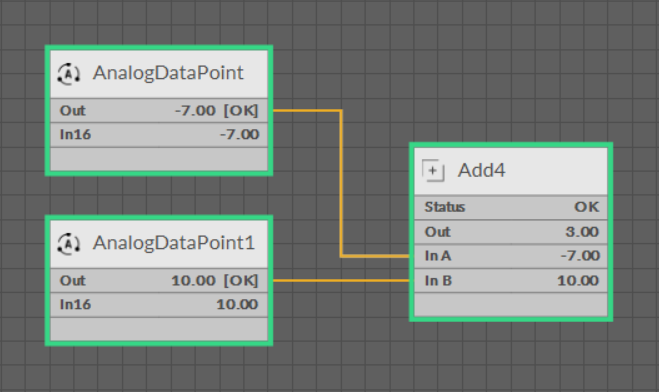Image resolution: width=659 pixels, height=392 pixels.
Task: Select the AnalogDataPoint1 block title
Action: (174, 243)
